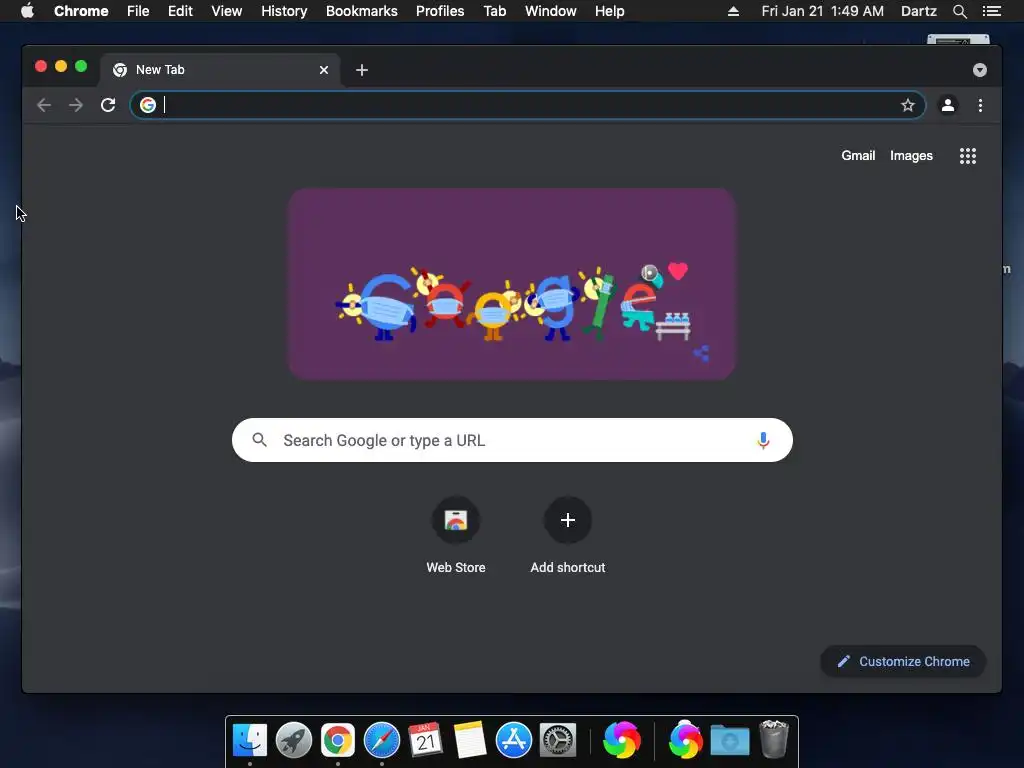Open the Chrome profile avatar menu
This screenshot has height=768, width=1024.
pyautogui.click(x=948, y=105)
